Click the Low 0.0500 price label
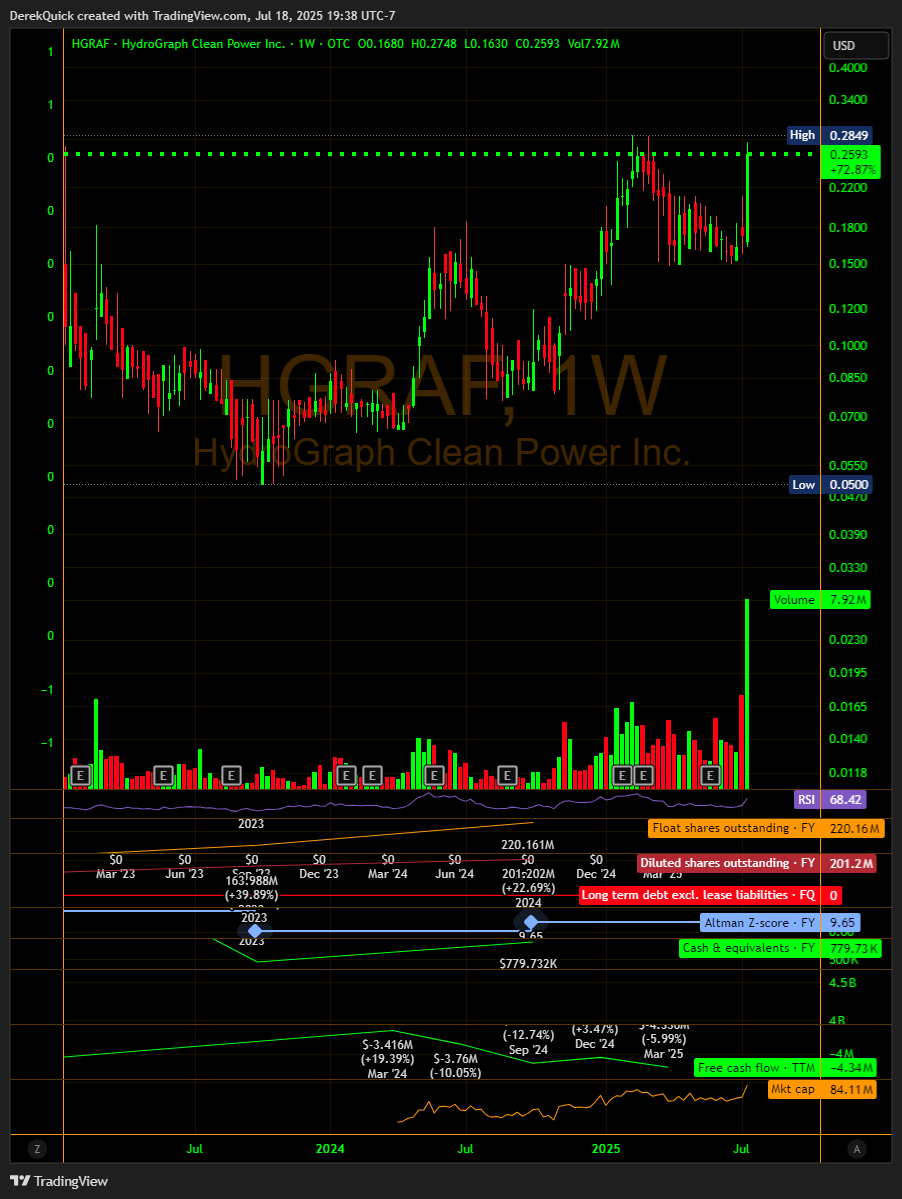Screen dimensions: 902x1199 (830, 485)
